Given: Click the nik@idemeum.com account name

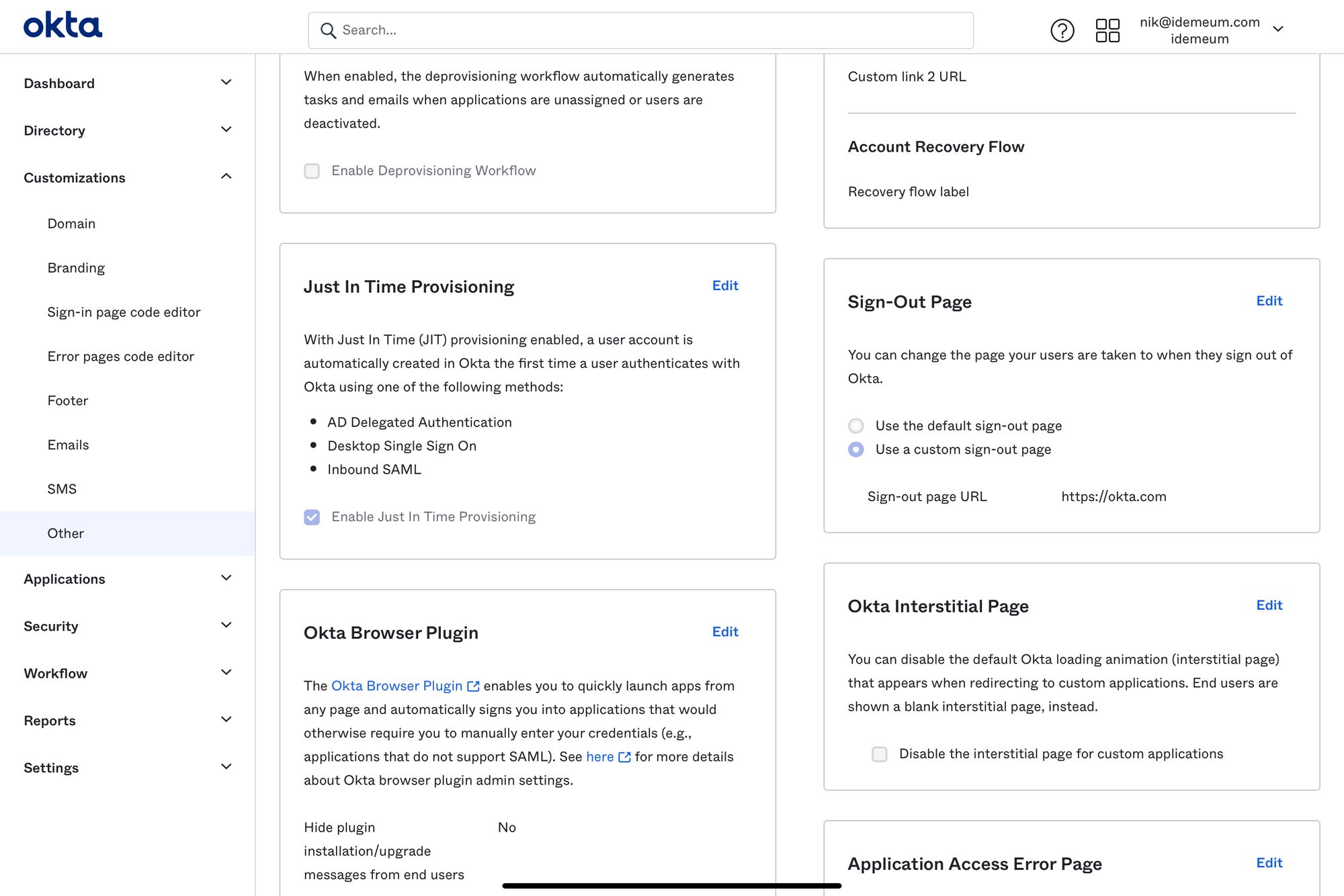Looking at the screenshot, I should (1200, 22).
